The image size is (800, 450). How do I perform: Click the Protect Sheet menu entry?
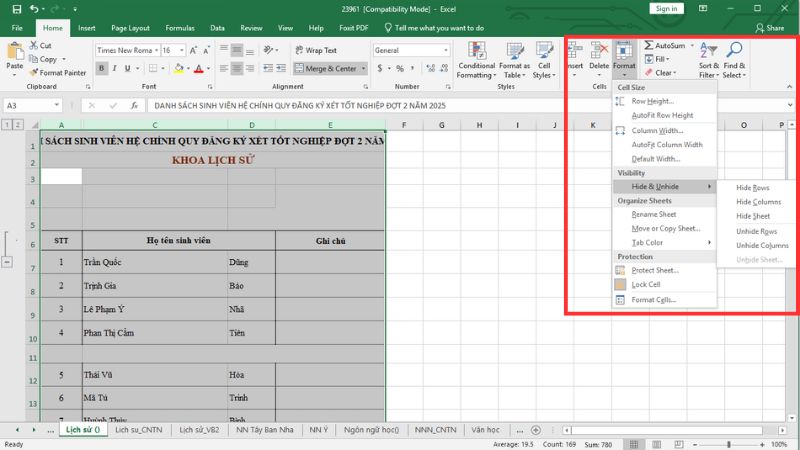(x=655, y=270)
